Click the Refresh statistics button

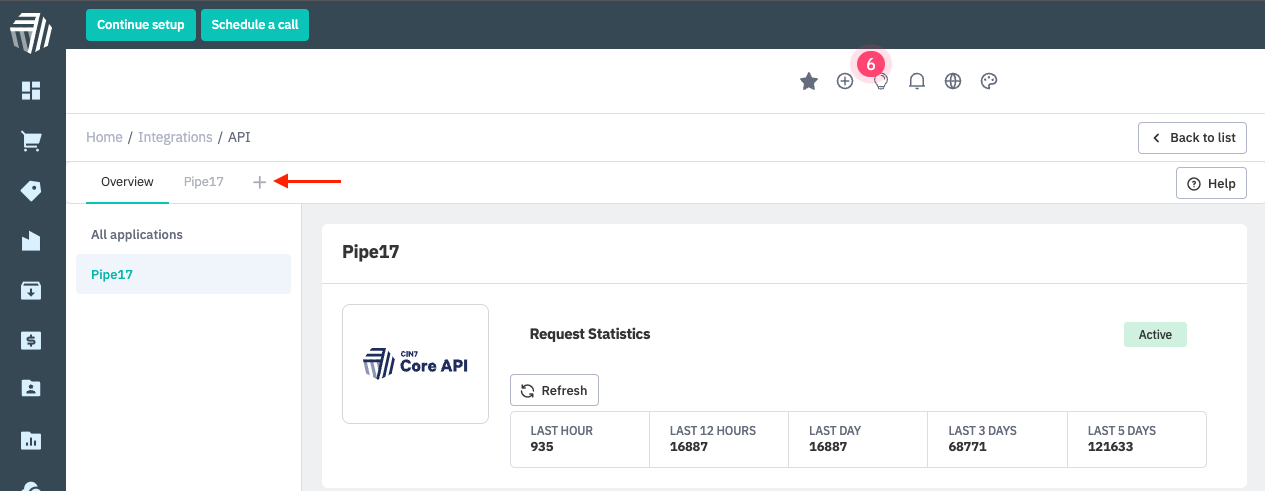coord(554,390)
